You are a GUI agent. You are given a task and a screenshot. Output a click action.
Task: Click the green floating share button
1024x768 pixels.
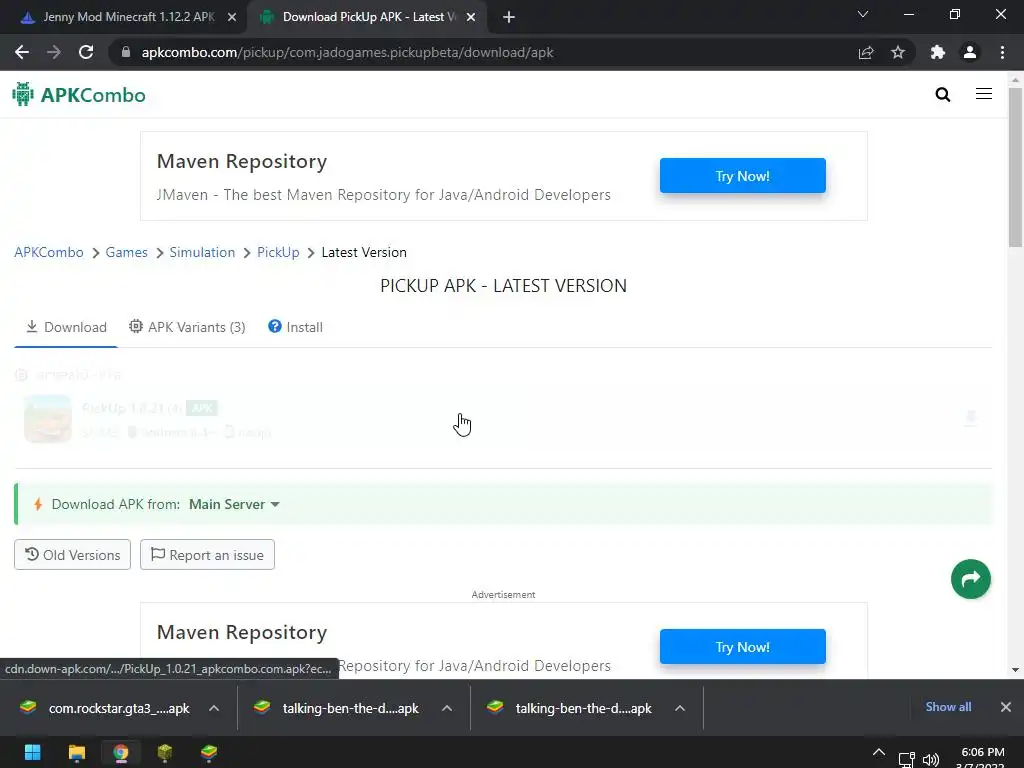tap(970, 579)
